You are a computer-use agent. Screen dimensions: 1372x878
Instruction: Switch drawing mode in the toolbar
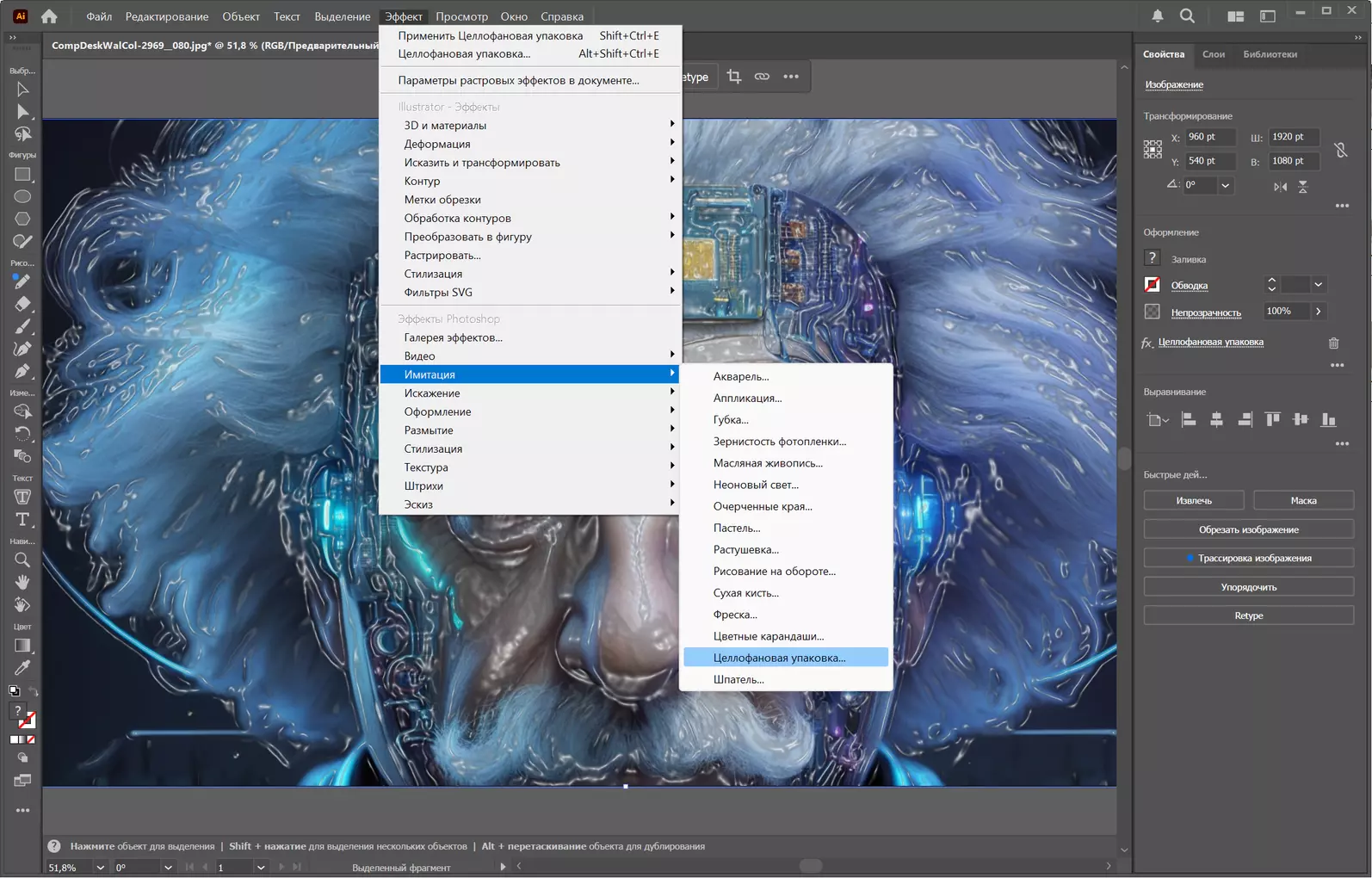pos(22,757)
